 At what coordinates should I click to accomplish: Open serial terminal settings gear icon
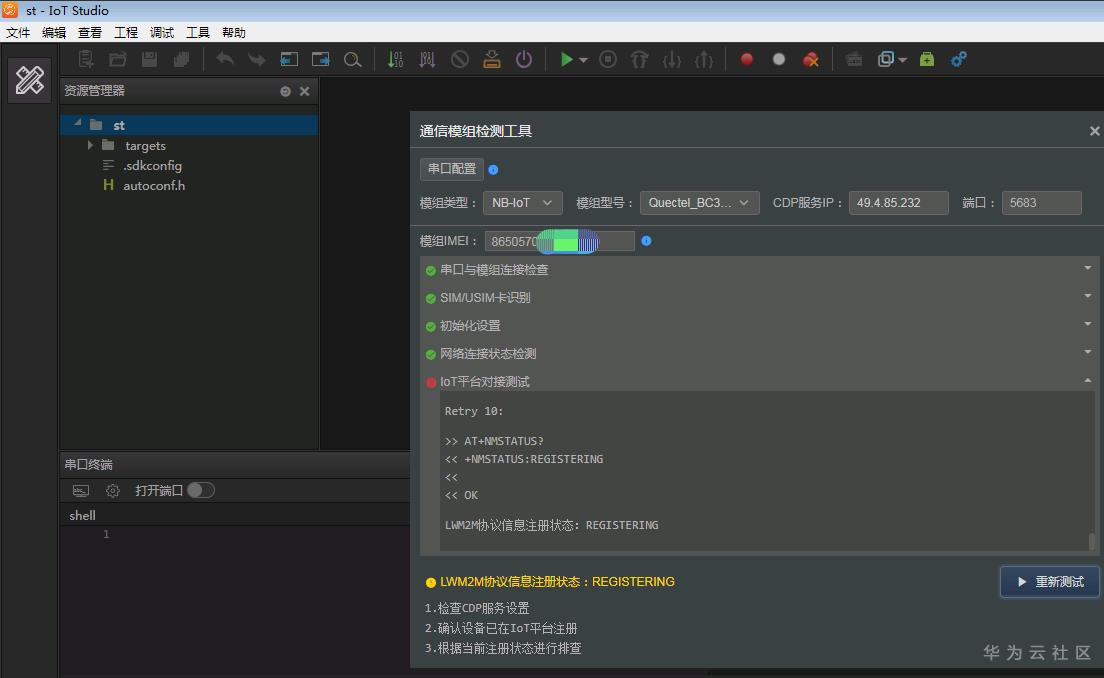point(110,490)
